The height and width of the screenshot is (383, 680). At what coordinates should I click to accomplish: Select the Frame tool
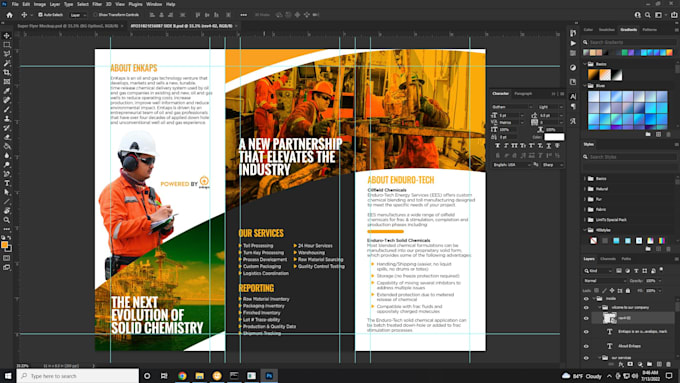[x=7, y=82]
